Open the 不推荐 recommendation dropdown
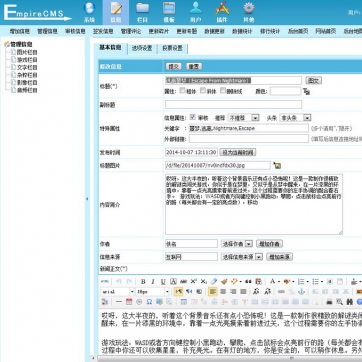362x362 pixels. click(x=243, y=118)
